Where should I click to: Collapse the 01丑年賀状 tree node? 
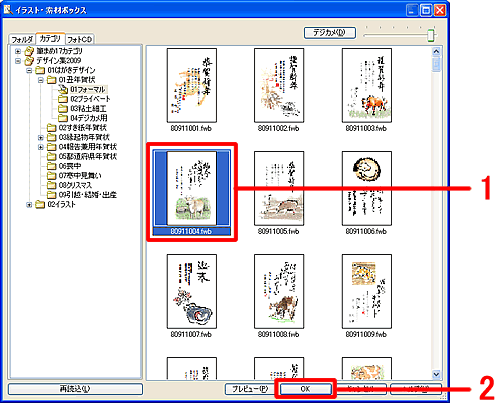pyautogui.click(x=41, y=80)
